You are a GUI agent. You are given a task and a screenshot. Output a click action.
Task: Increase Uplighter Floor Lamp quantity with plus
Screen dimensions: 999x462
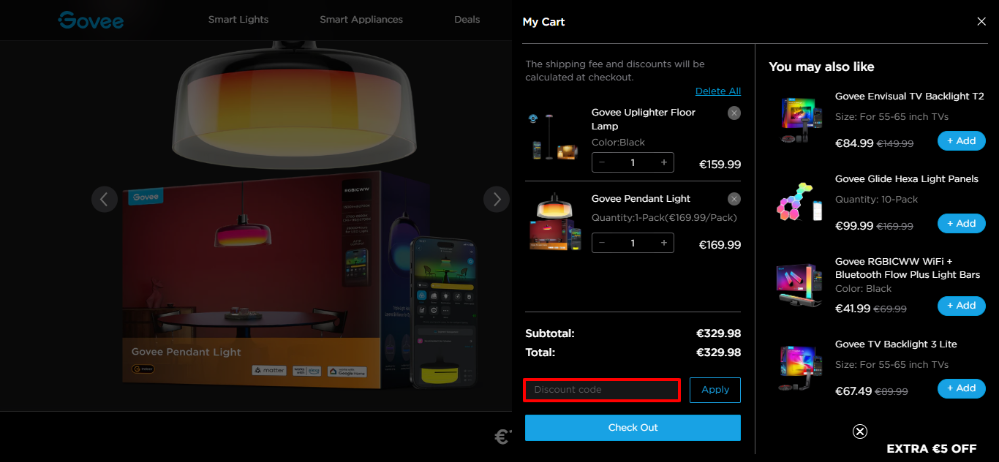[x=663, y=162]
